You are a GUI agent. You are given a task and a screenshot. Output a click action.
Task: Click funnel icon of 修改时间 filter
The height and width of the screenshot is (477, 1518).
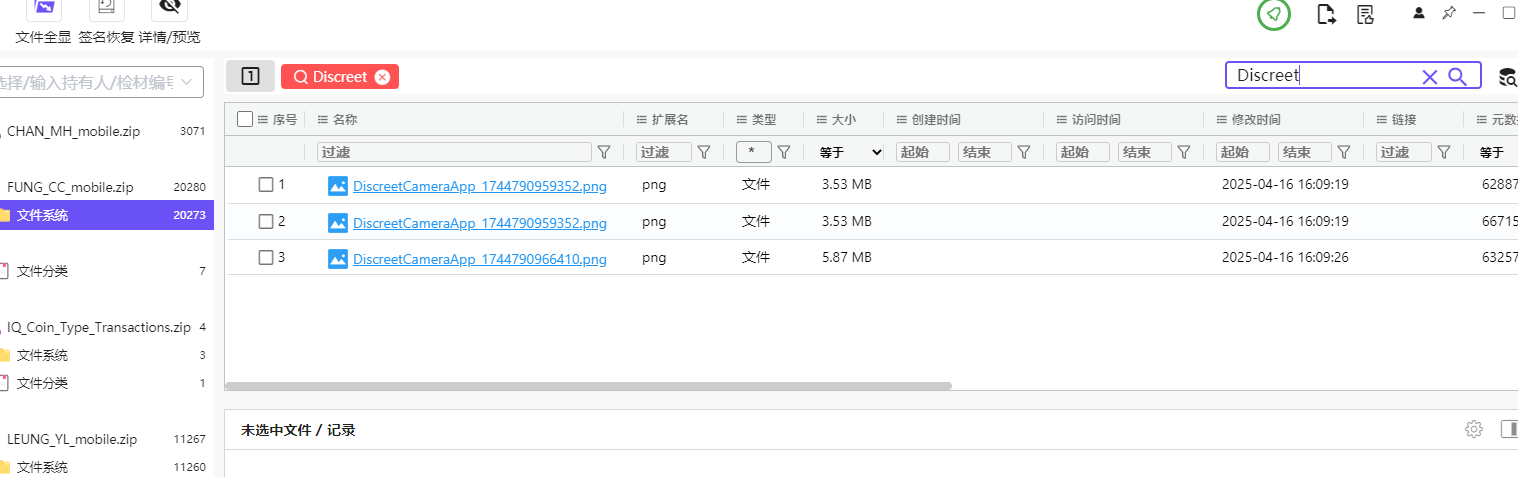pos(1344,152)
